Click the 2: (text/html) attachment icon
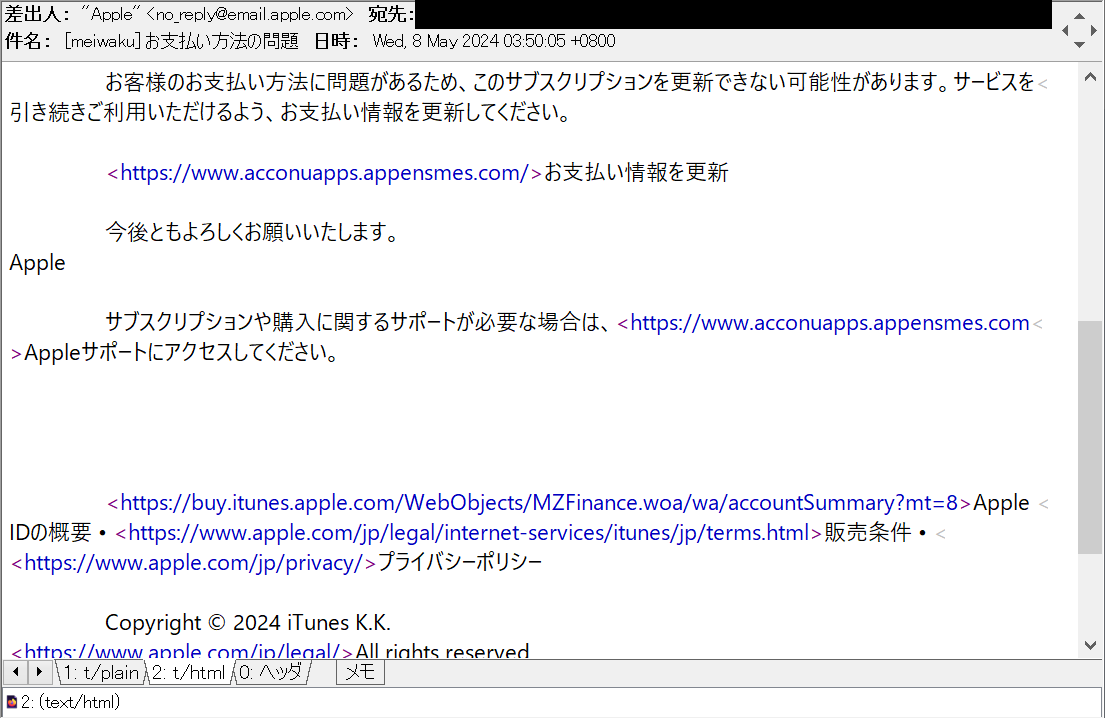Screen dimensions: 1105x718 [11, 702]
